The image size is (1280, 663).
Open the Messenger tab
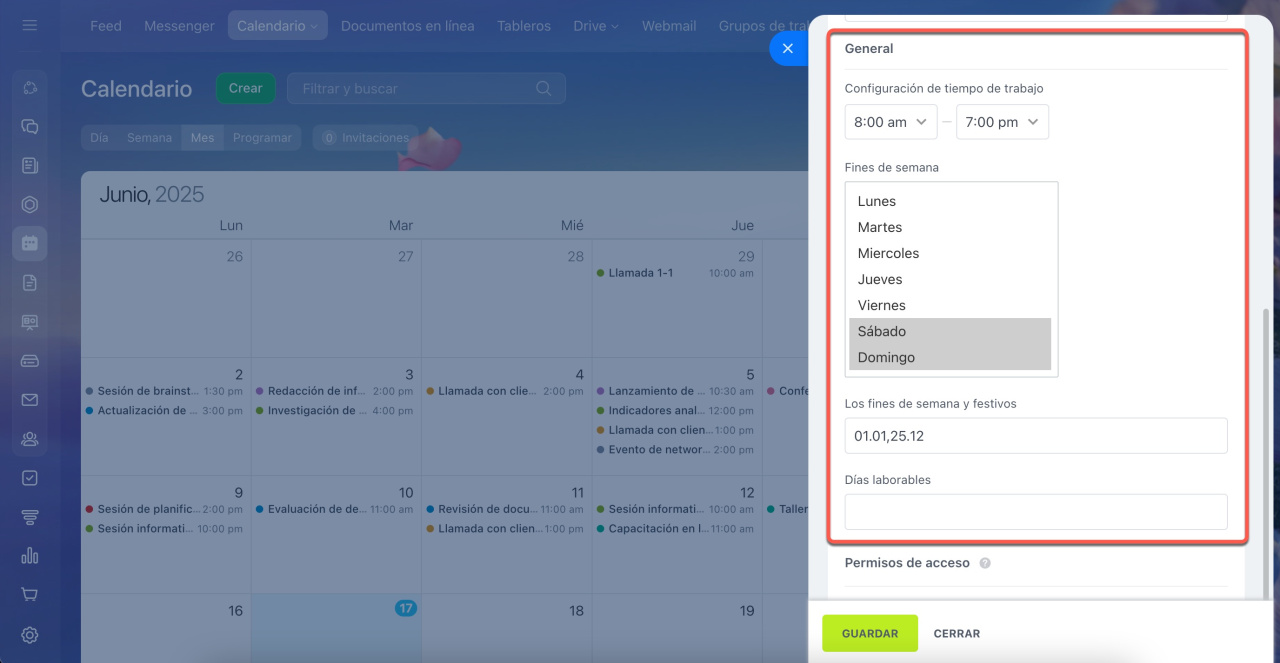(x=179, y=26)
